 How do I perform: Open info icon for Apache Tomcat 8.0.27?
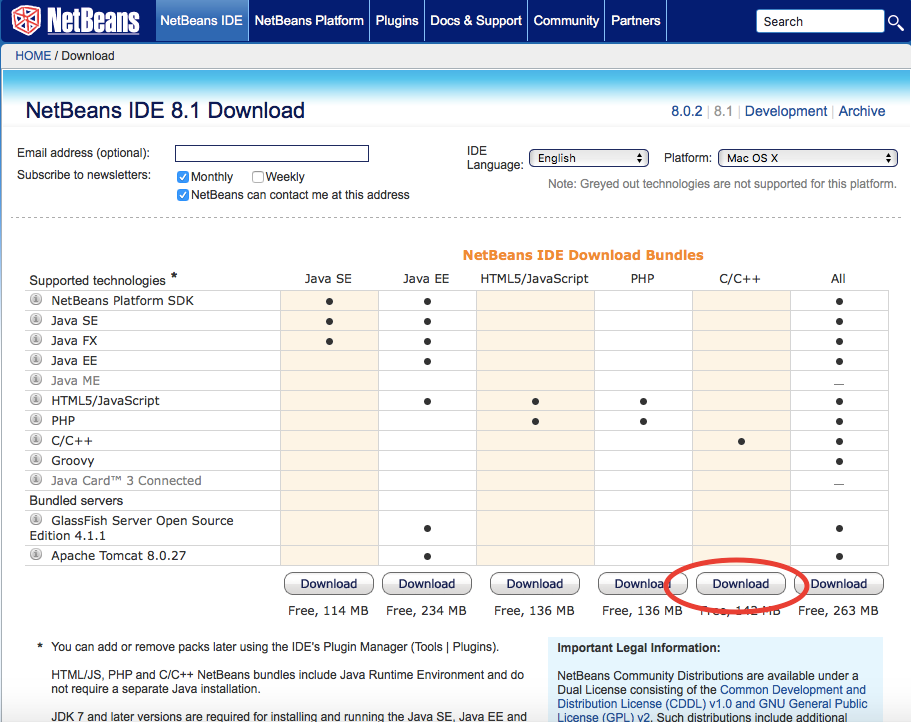36,555
